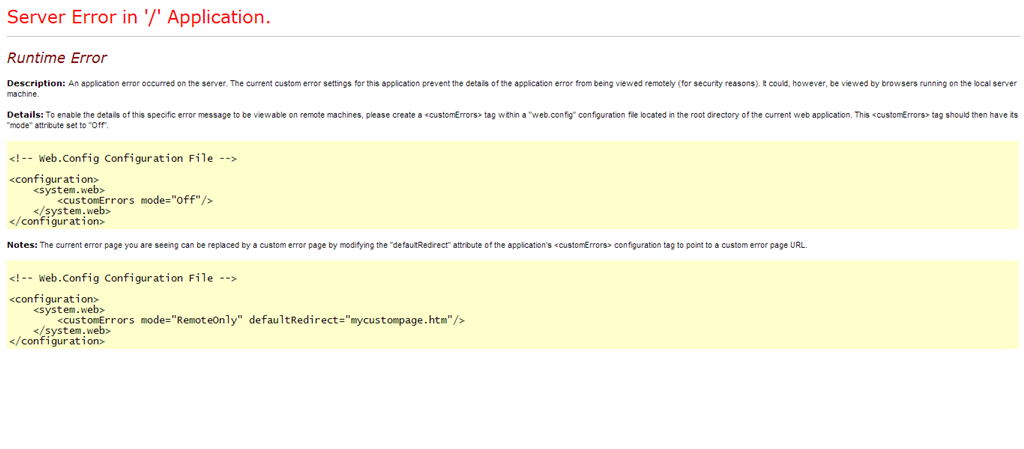The image size is (1024, 449).
Task: Click the closing </system.web> tag in second code block
Action: pos(72,331)
